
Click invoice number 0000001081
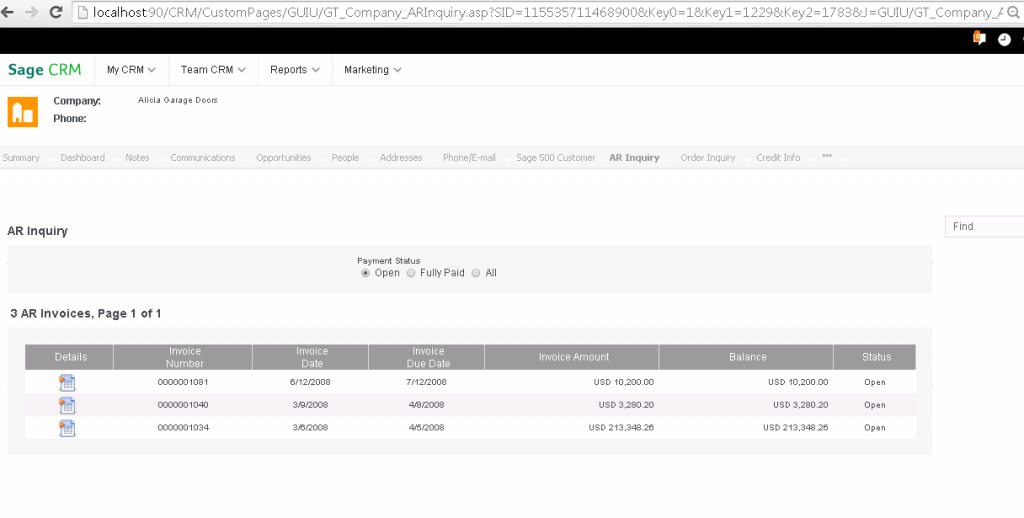point(183,382)
